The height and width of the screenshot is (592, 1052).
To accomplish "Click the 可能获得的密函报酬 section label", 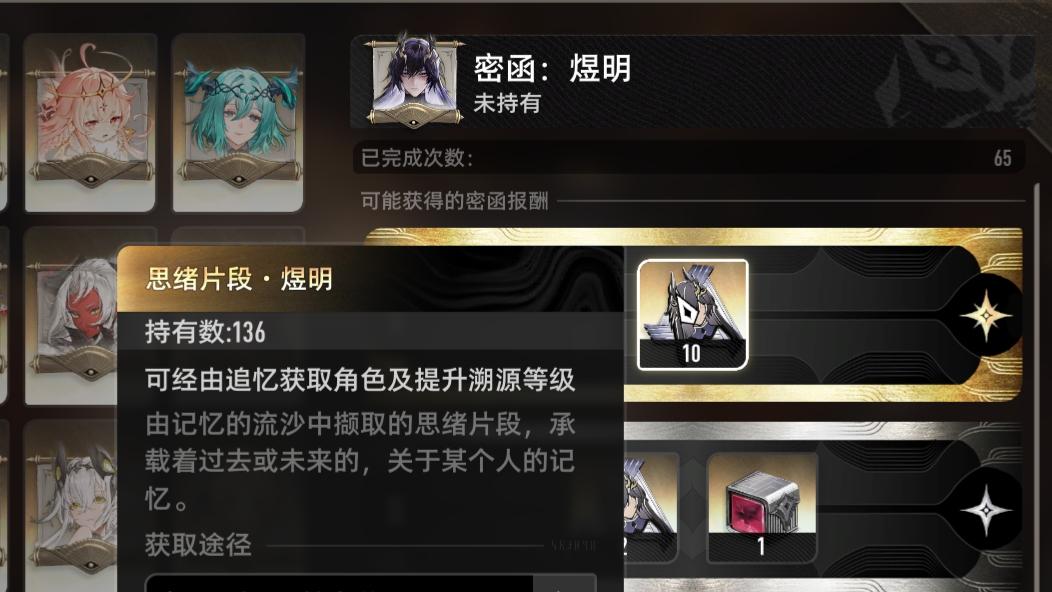I will coord(454,201).
